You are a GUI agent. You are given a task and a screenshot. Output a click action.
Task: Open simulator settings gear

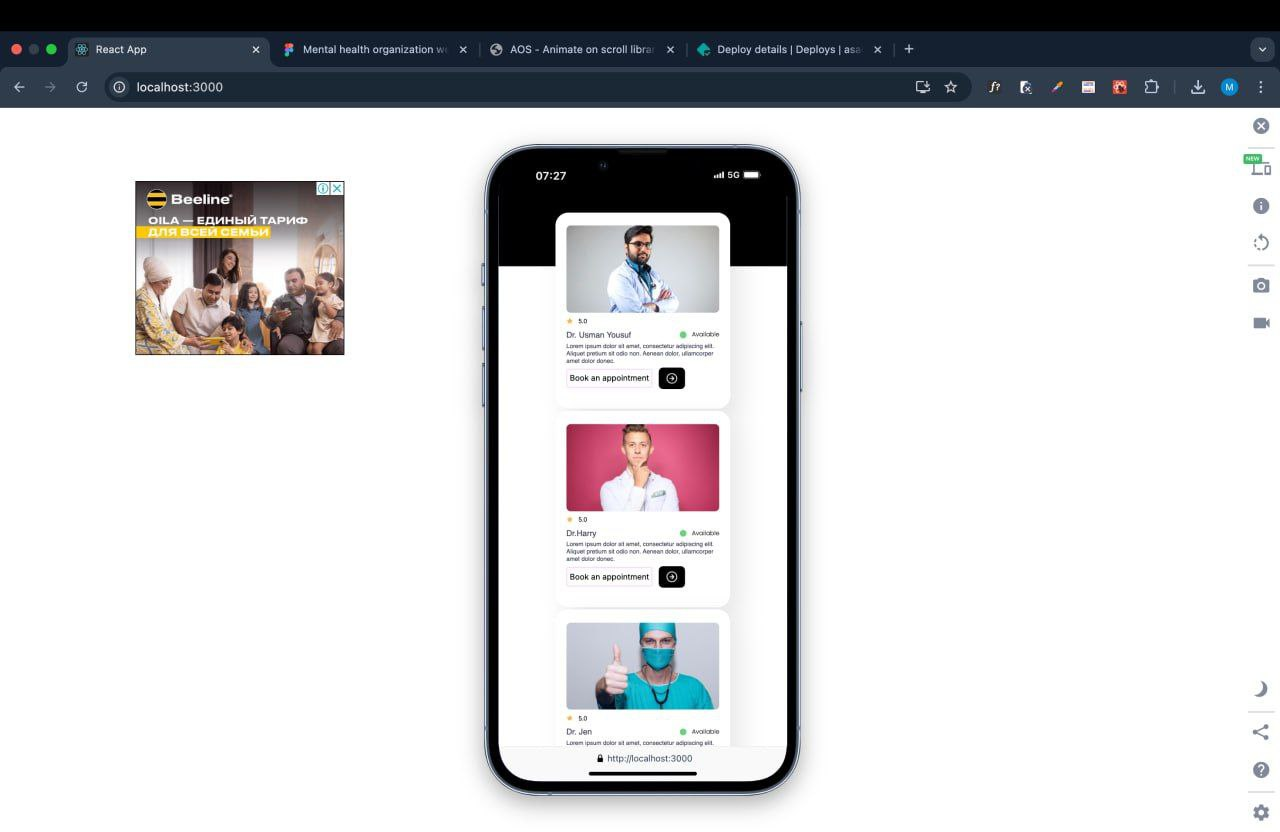coord(1261,812)
